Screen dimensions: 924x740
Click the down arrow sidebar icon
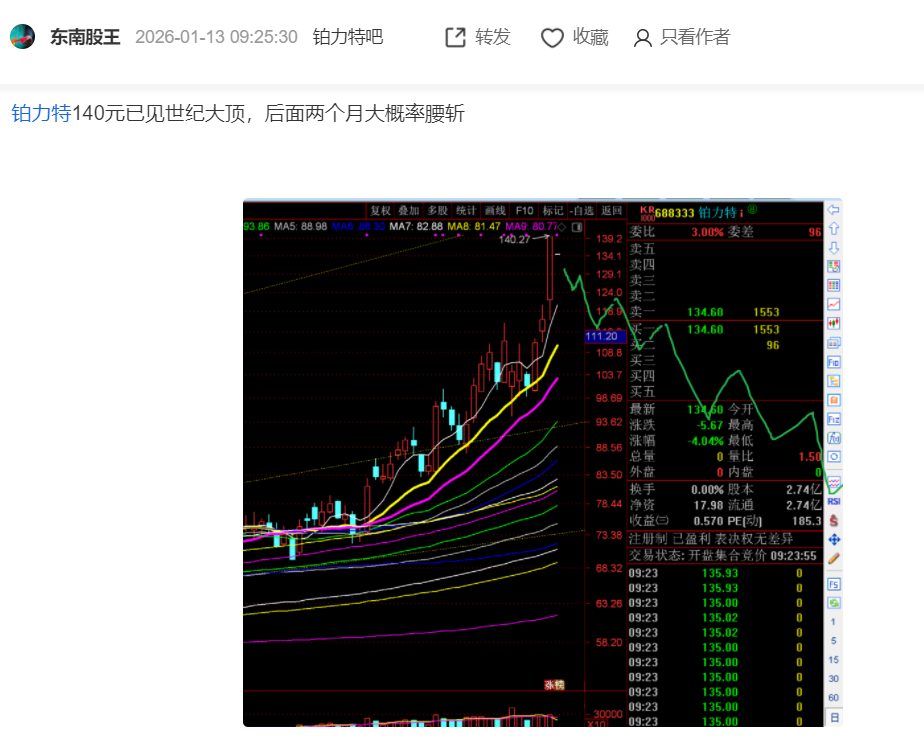coord(834,247)
